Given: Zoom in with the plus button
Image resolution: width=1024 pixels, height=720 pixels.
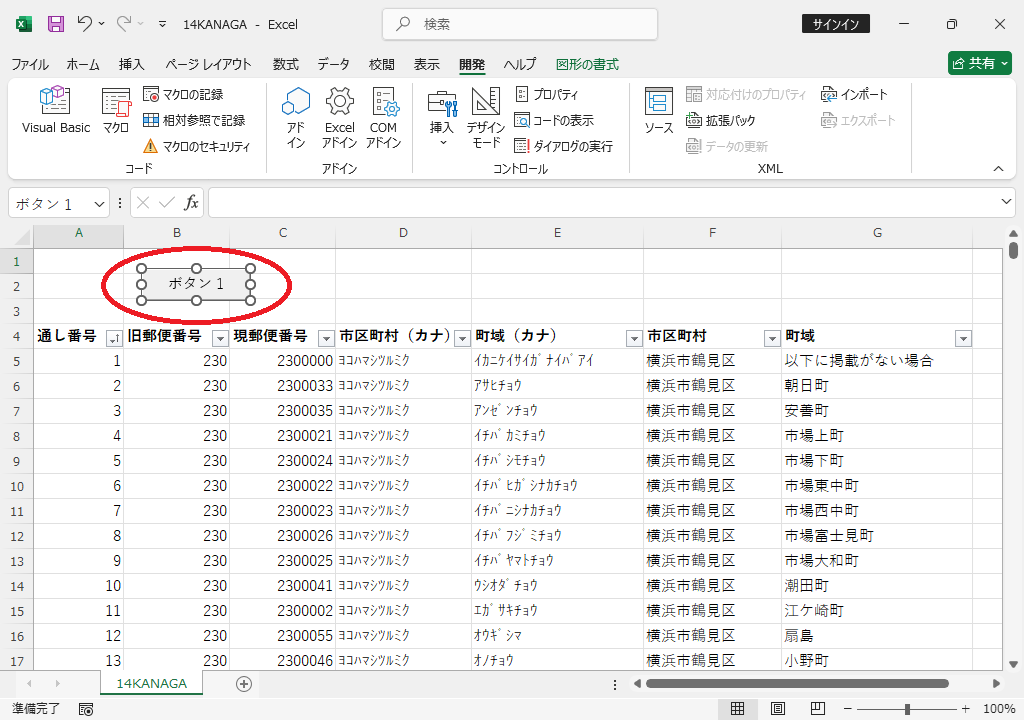Looking at the screenshot, I should [x=966, y=709].
